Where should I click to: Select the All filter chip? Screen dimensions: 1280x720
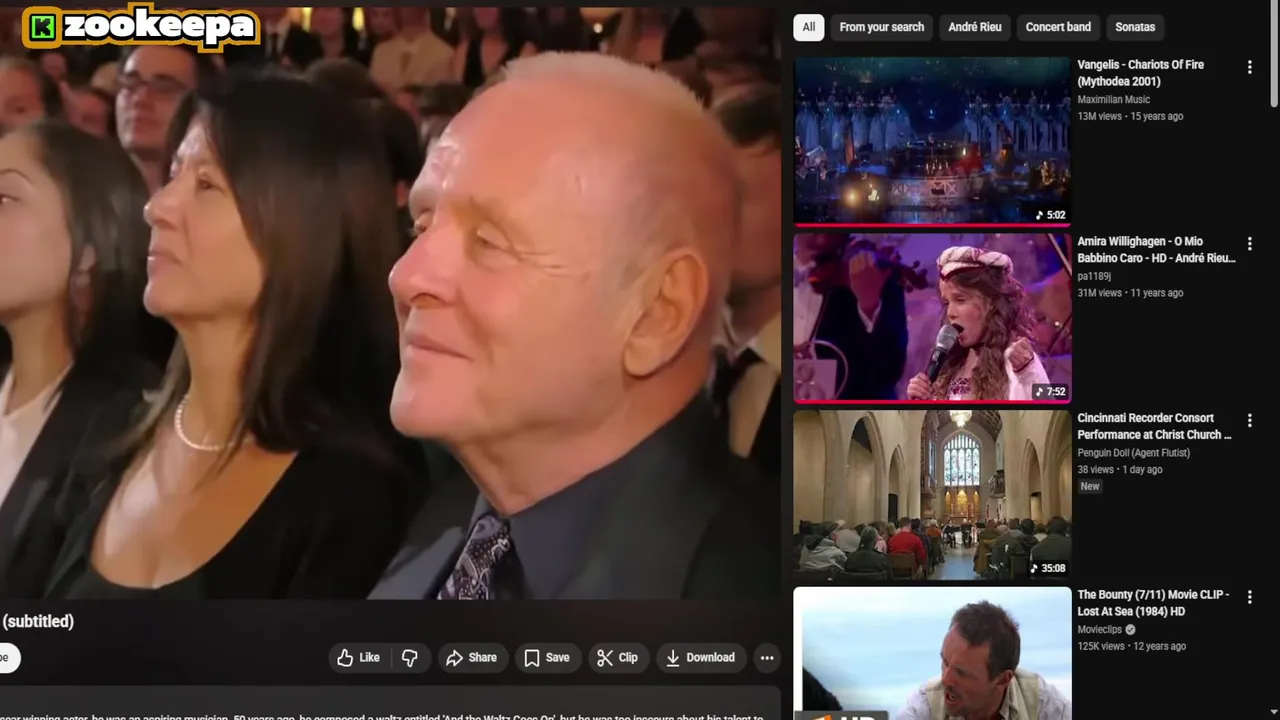point(808,27)
